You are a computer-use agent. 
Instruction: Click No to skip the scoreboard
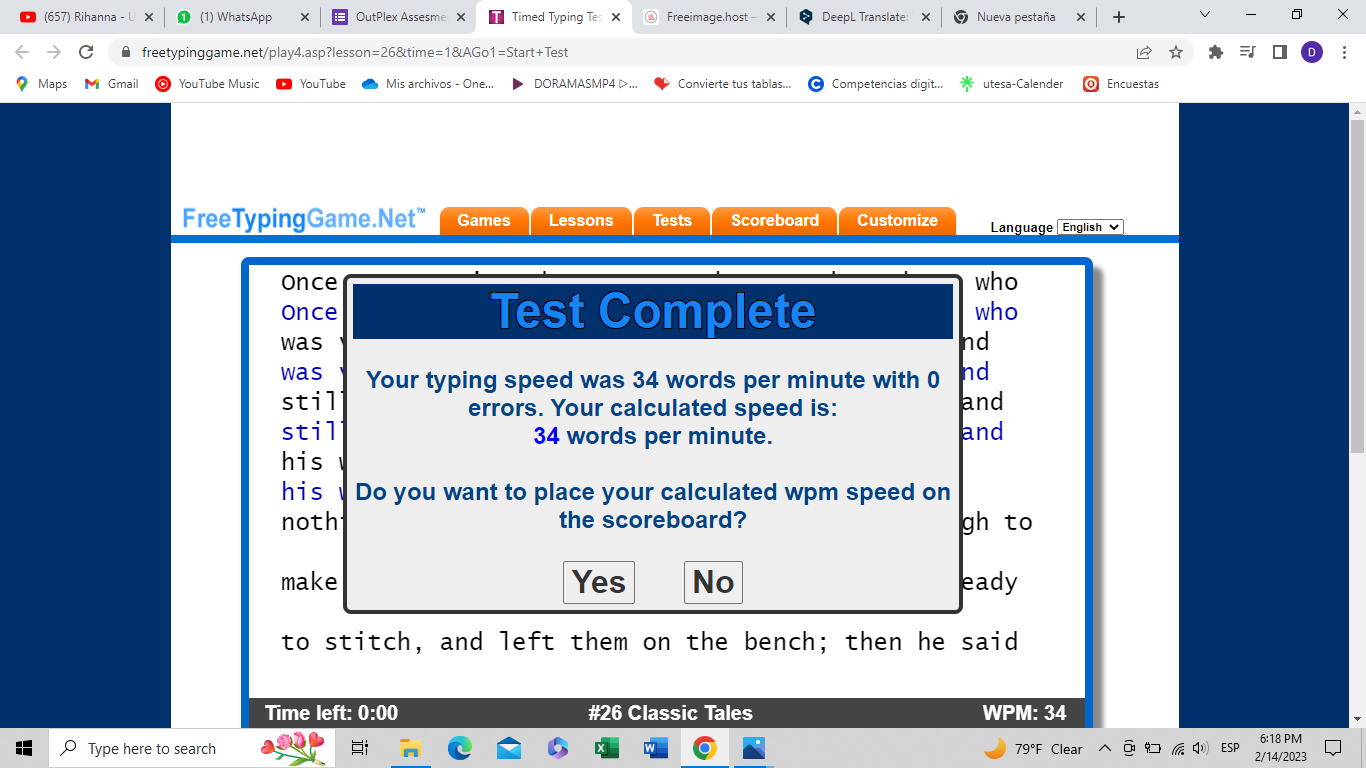pos(713,582)
